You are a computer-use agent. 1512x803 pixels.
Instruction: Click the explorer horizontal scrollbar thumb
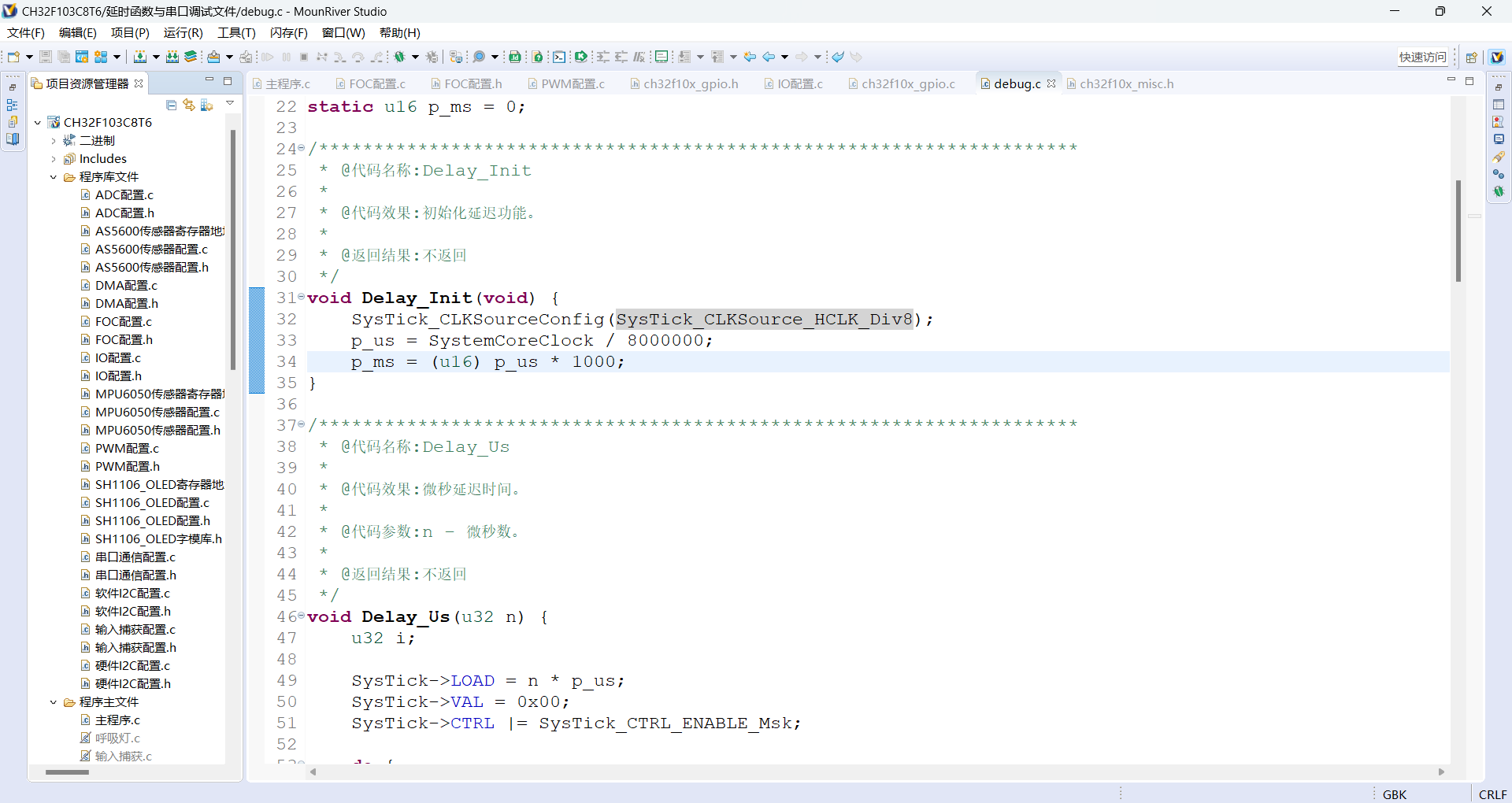click(x=67, y=772)
